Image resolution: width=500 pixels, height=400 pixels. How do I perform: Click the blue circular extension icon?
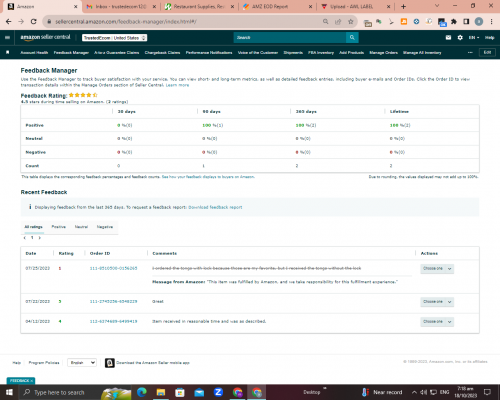[x=416, y=22]
